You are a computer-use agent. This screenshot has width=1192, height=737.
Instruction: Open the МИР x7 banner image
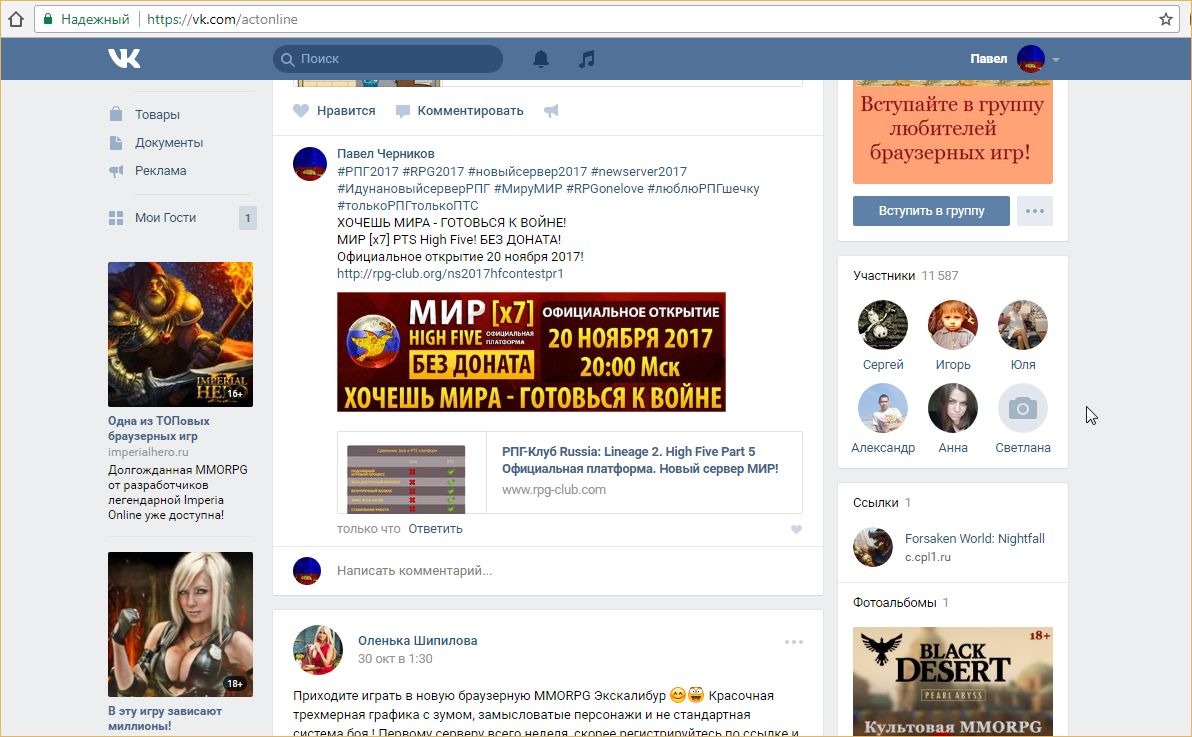(531, 351)
